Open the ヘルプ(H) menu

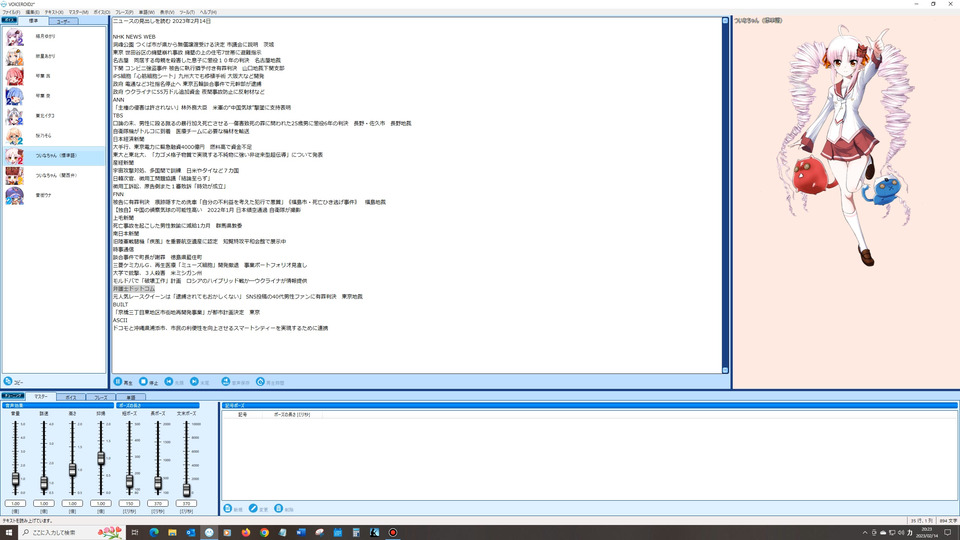[x=208, y=12]
